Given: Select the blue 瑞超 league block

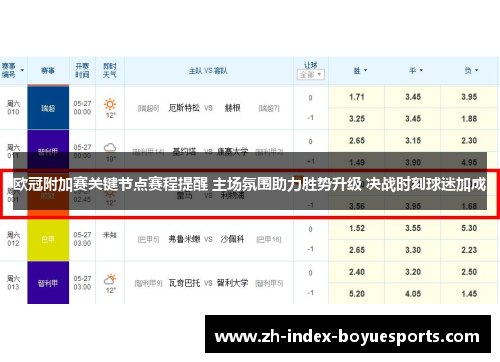Looking at the screenshot, I should [x=48, y=108].
